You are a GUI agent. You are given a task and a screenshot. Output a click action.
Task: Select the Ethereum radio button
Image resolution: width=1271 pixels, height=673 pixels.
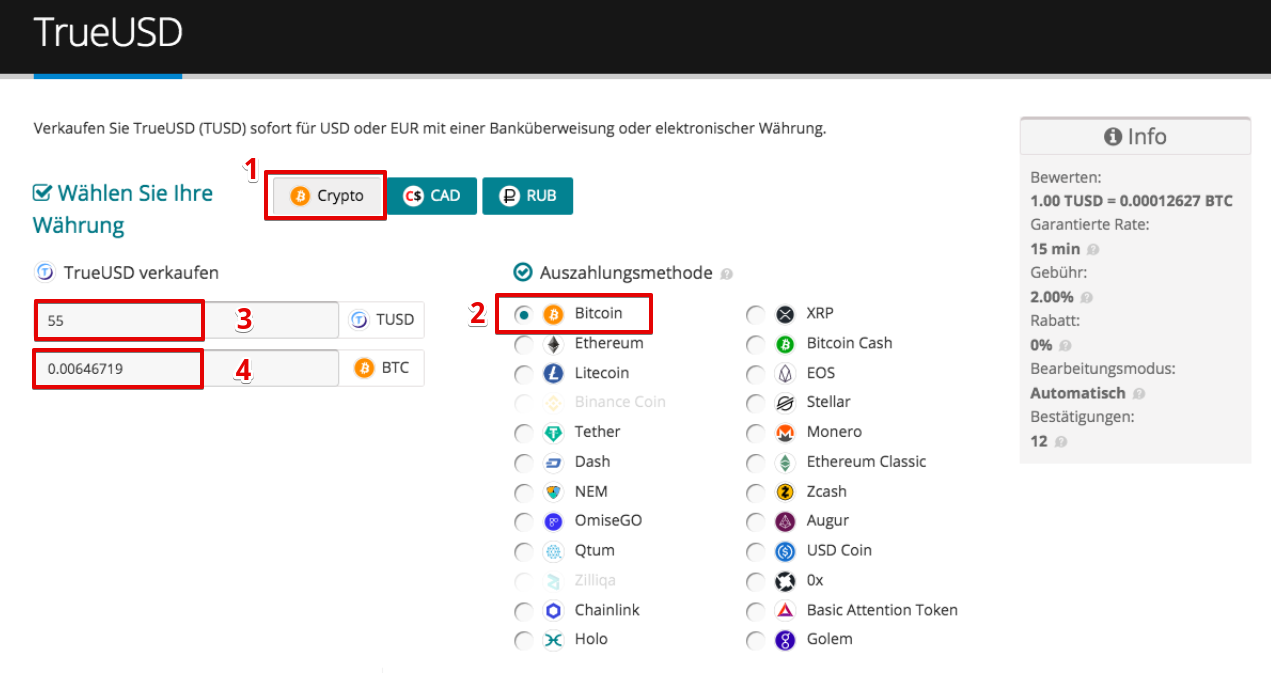coord(523,344)
